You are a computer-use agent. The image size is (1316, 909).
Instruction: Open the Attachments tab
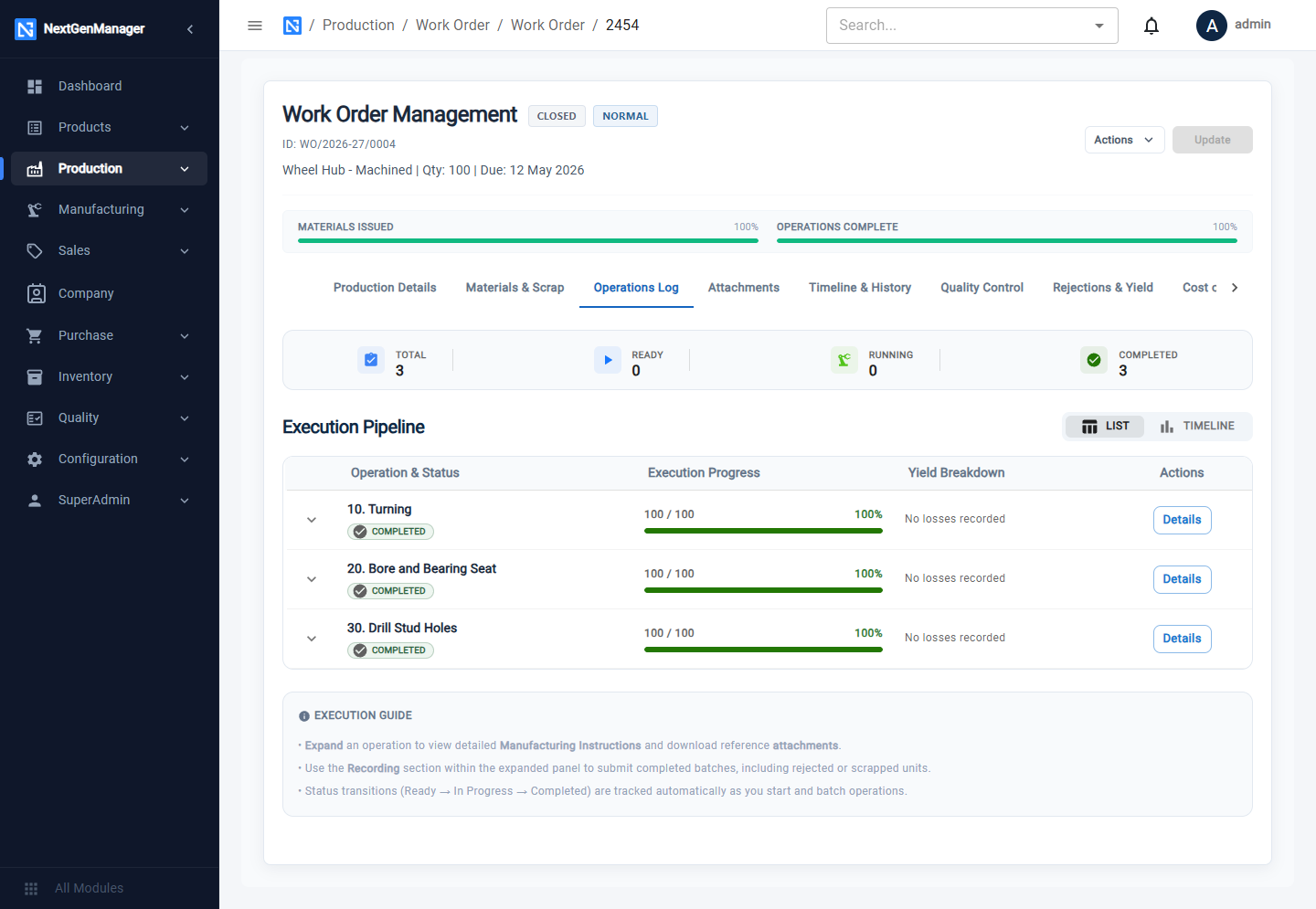point(744,288)
